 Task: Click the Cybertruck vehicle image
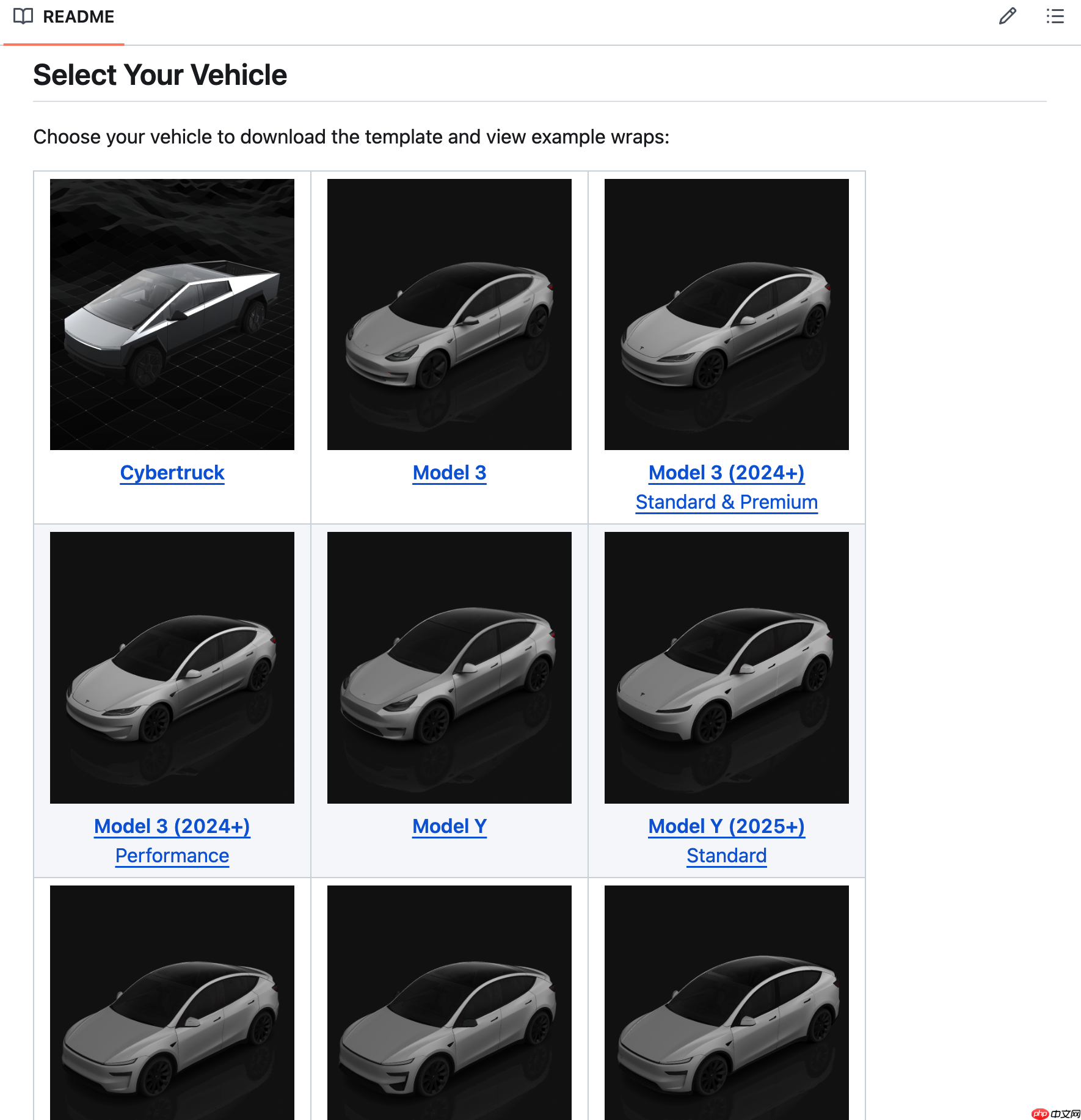172,315
